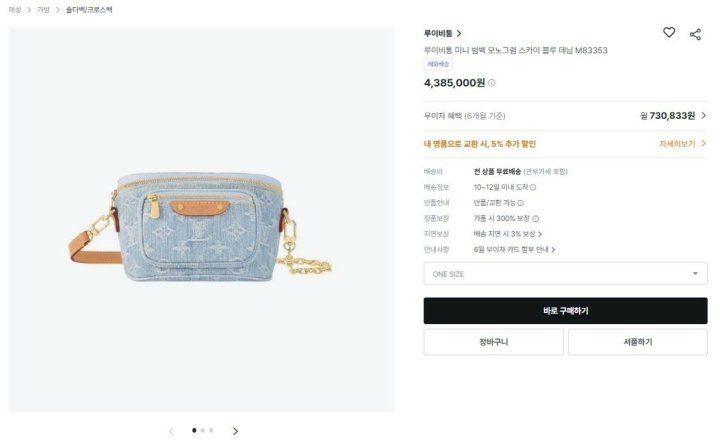Show next product image with right arrow
Image resolution: width=720 pixels, height=443 pixels.
[235, 431]
